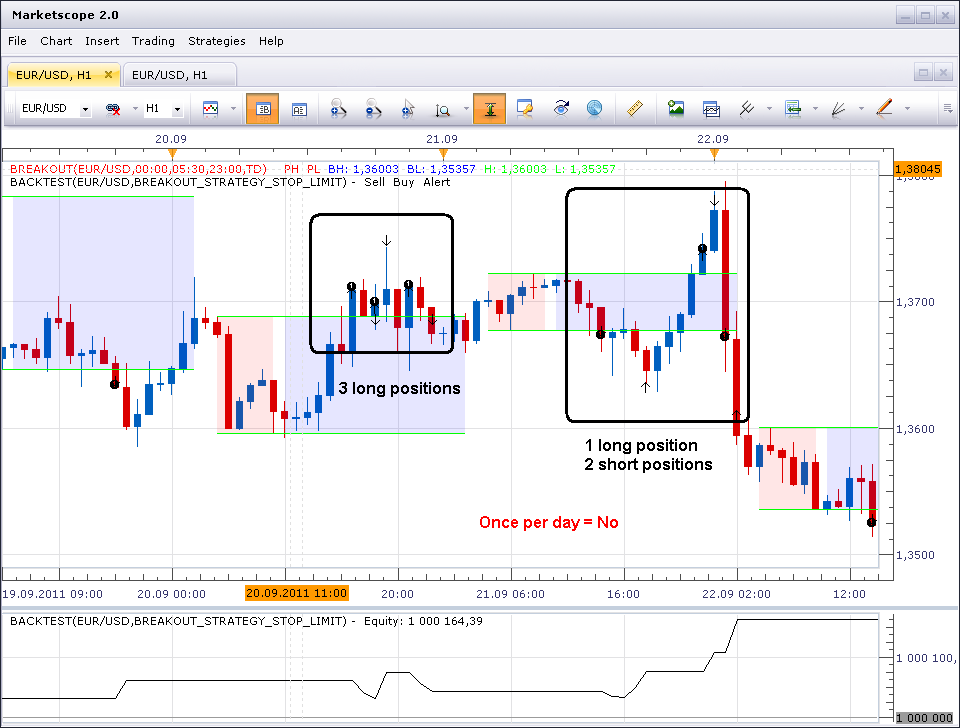Click the highlighted 20.09.2011 11:00 date label
Screen dimensions: 960x728
(x=296, y=593)
